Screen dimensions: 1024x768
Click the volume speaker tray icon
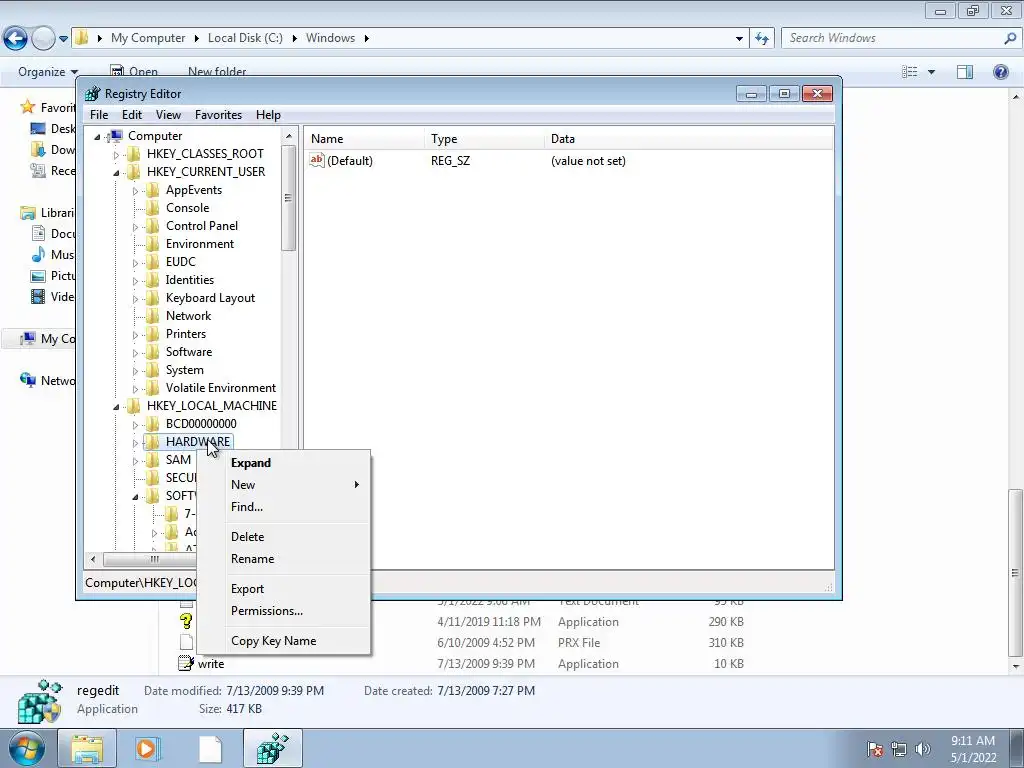(x=923, y=749)
